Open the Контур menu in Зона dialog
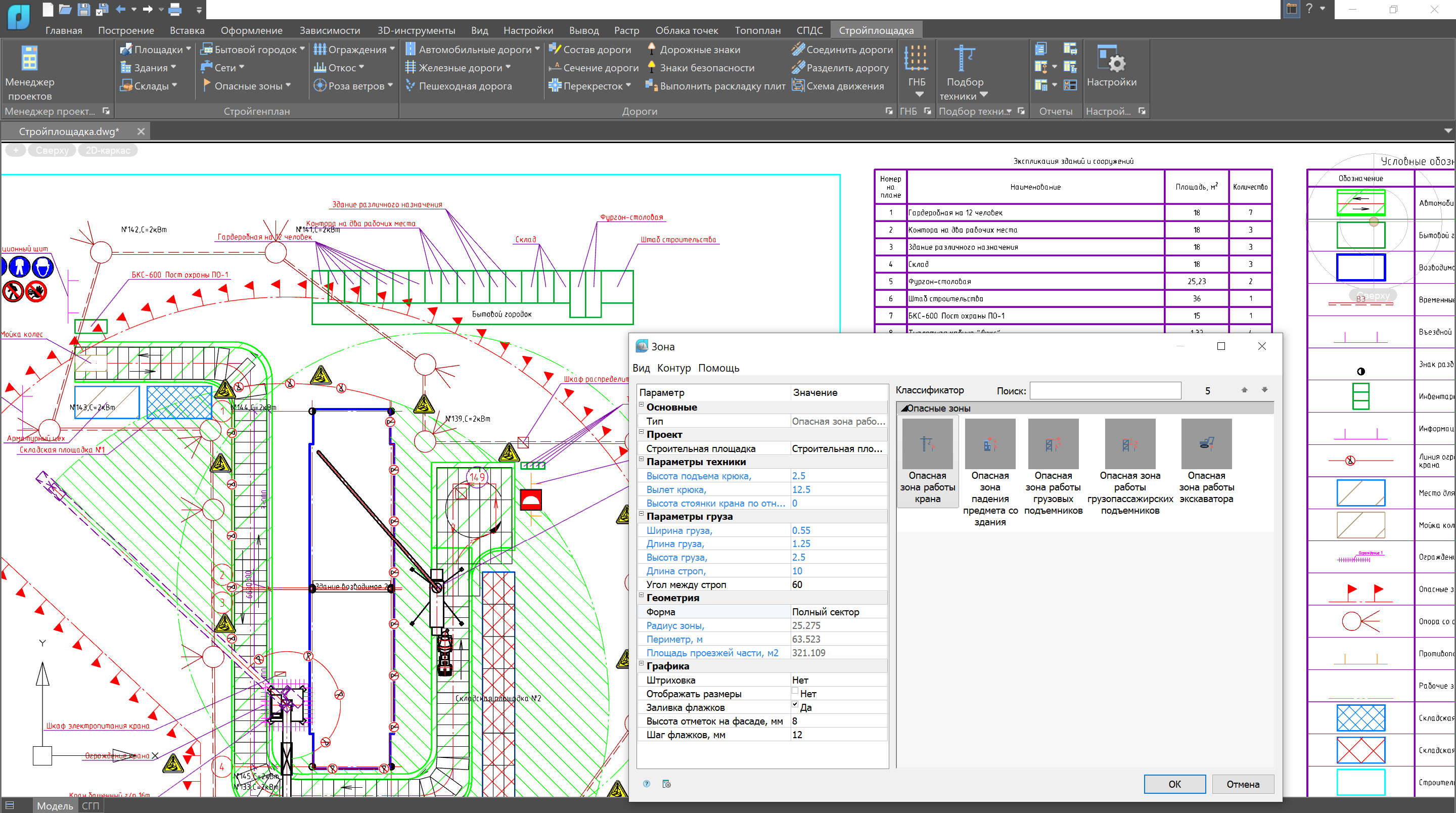Viewport: 1456px width, 813px height. tap(673, 368)
